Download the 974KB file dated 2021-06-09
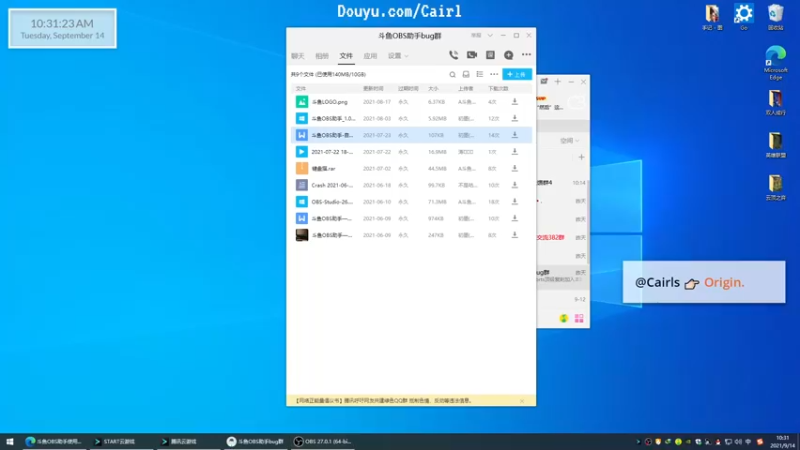This screenshot has height=450, width=800. 514,218
